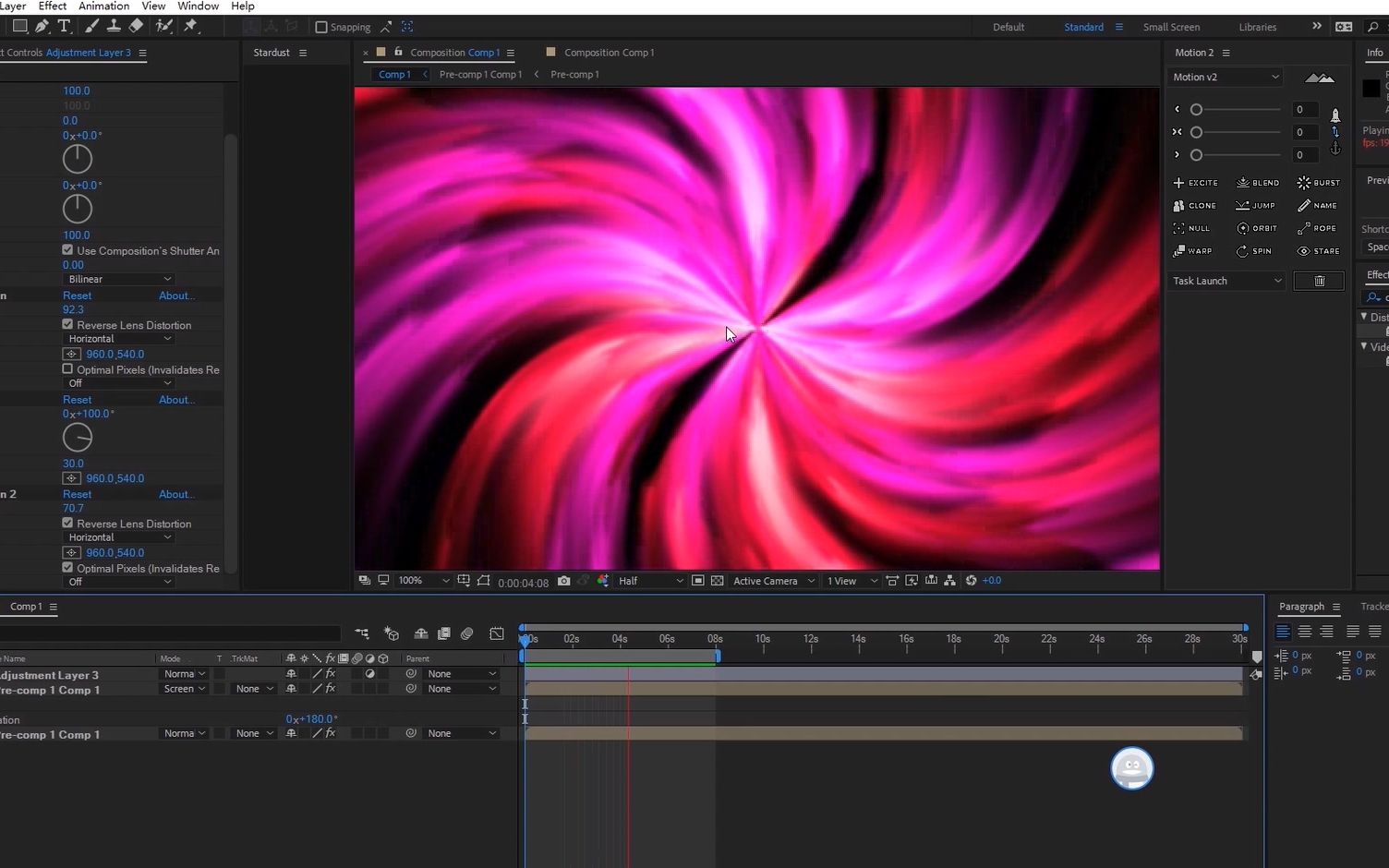Switch to Small Screen workspace
The image size is (1389, 868).
click(1171, 28)
